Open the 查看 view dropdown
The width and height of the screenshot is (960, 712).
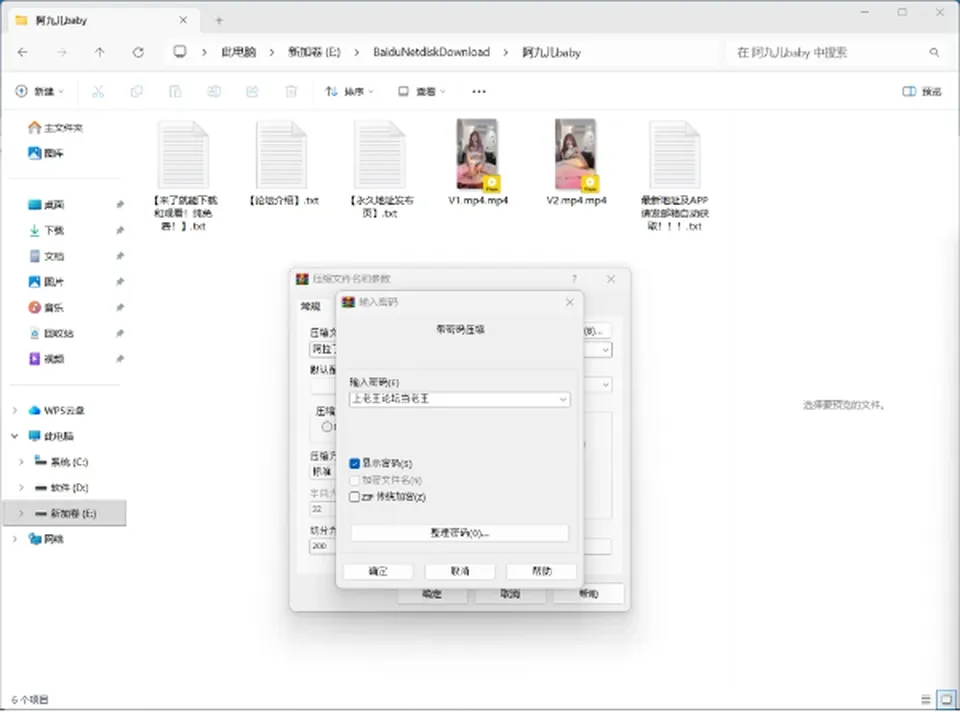[422, 92]
